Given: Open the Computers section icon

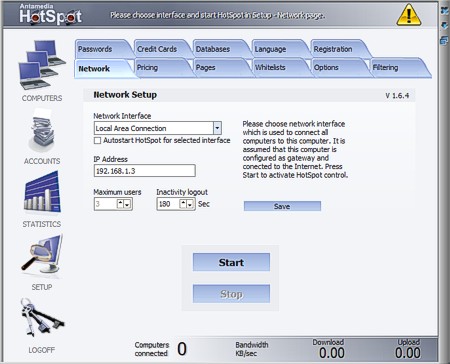Looking at the screenshot, I should pyautogui.click(x=42, y=65).
